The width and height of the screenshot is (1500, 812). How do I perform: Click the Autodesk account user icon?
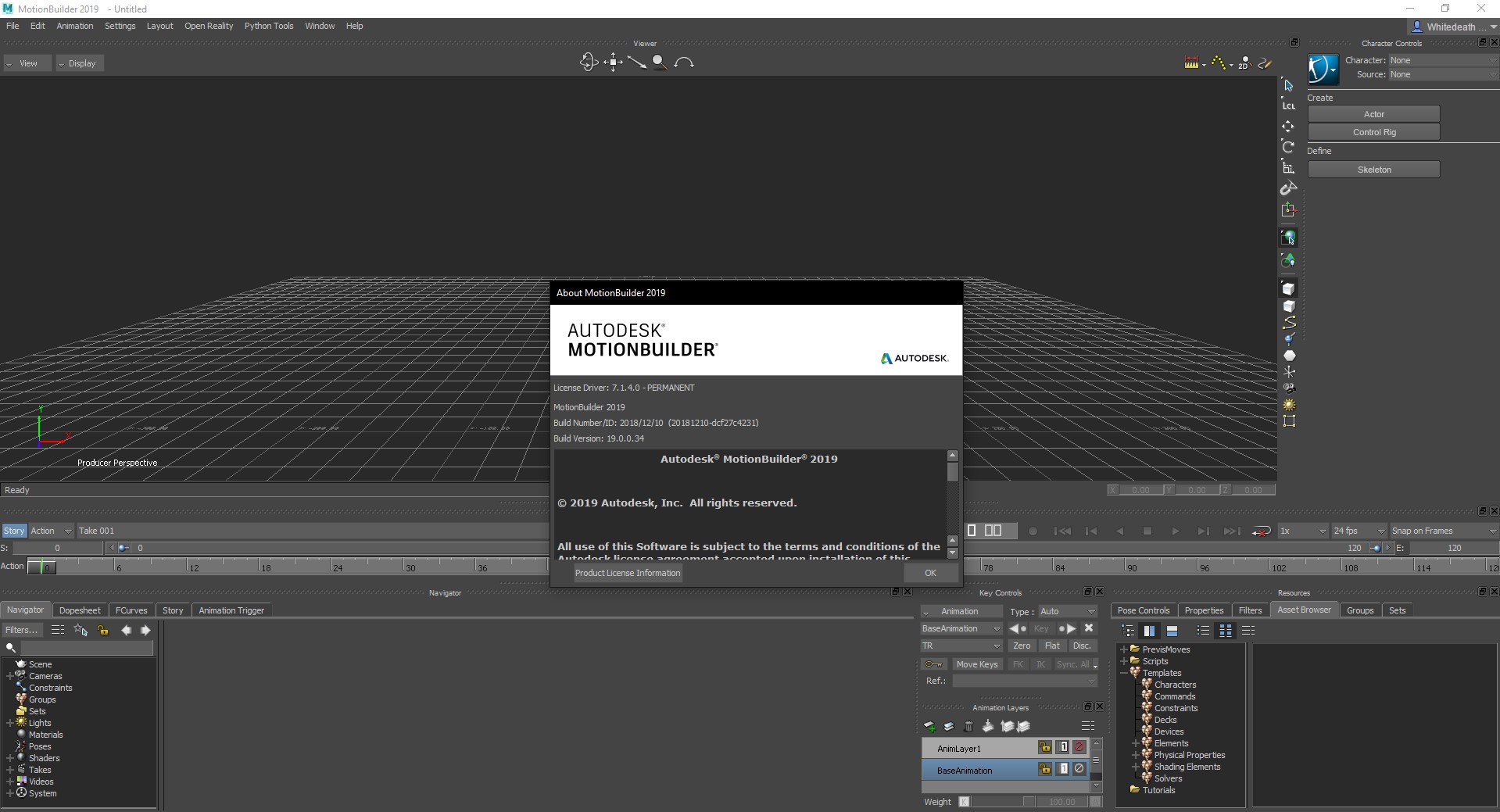pyautogui.click(x=1416, y=27)
